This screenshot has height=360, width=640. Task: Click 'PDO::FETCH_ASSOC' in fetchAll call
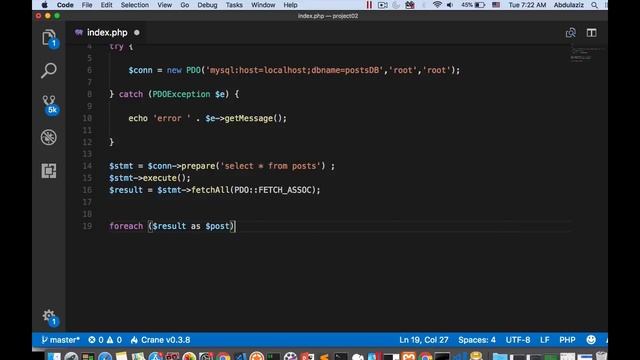(273, 190)
